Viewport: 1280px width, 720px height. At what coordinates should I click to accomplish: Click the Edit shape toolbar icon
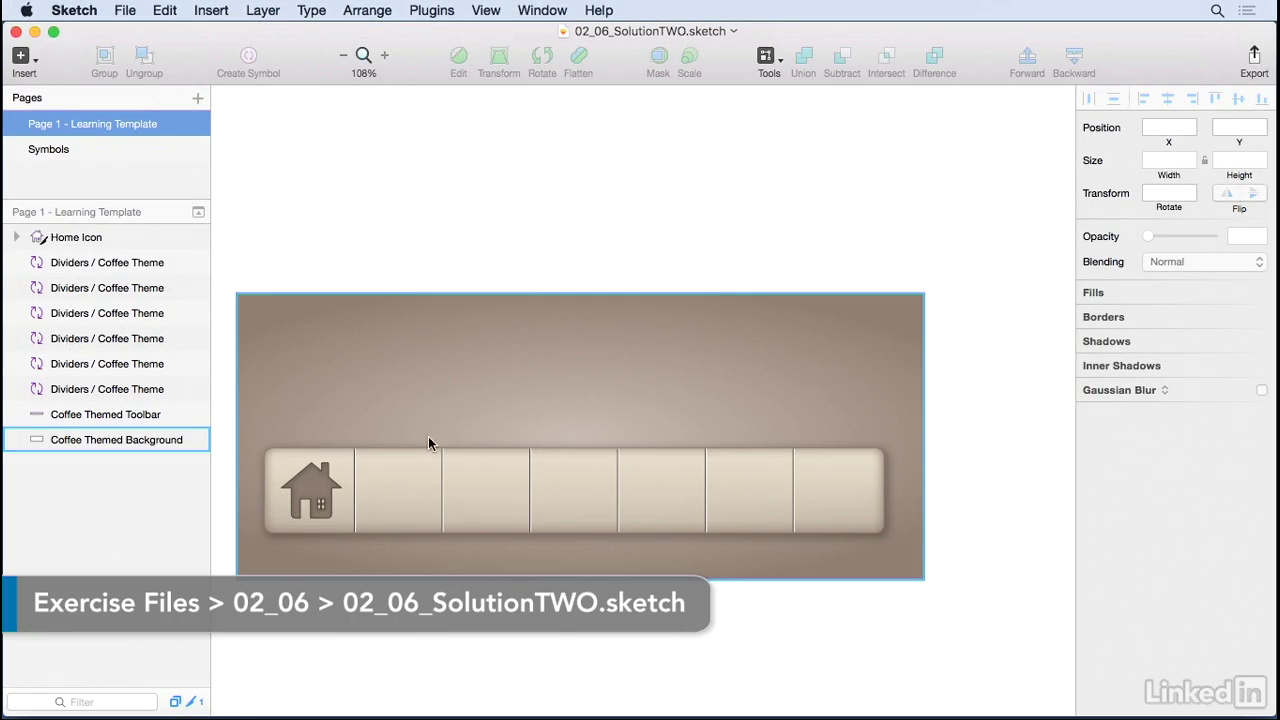(x=458, y=56)
